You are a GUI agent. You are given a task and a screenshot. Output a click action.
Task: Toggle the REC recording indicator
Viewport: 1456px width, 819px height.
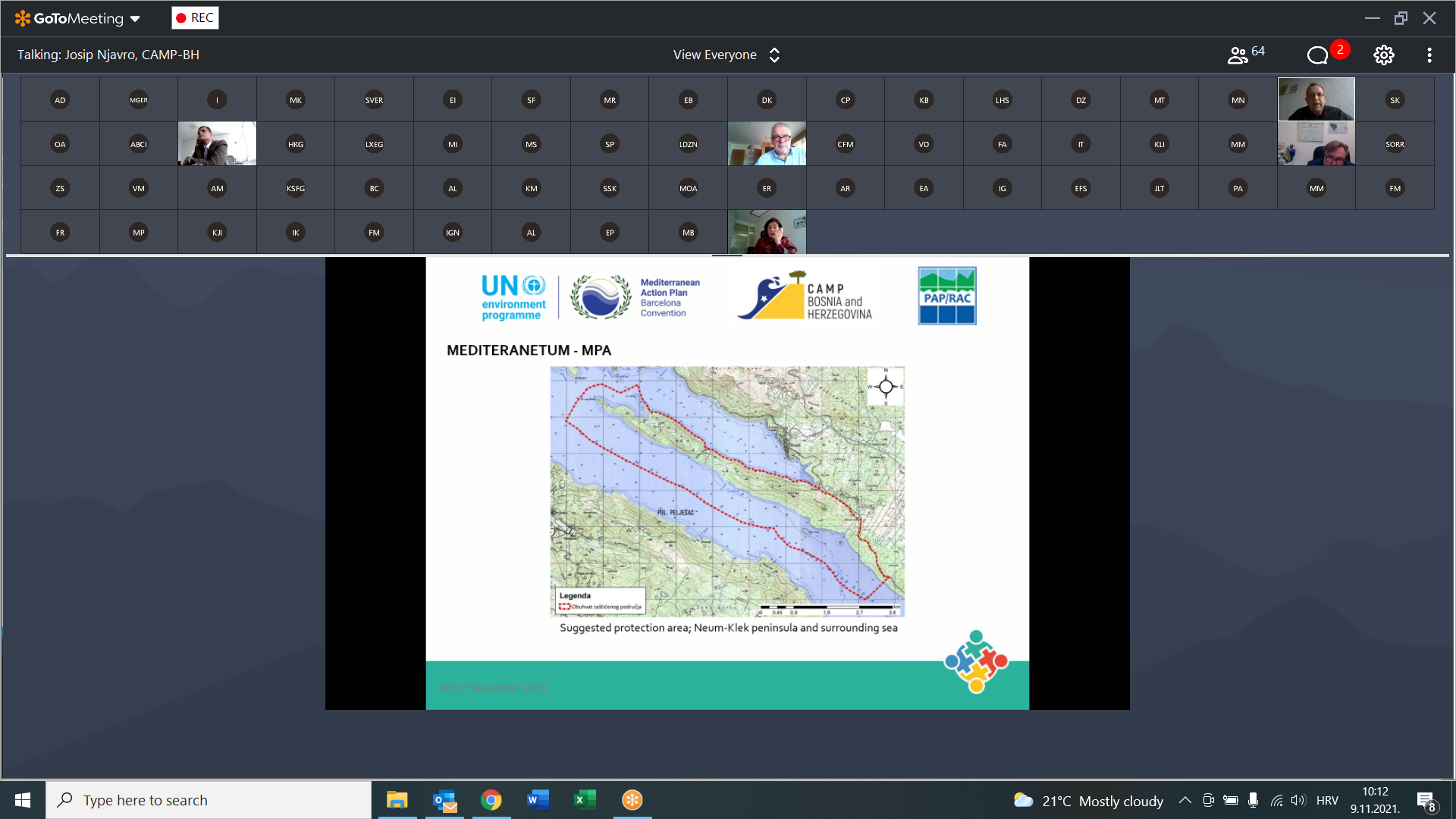click(x=195, y=17)
